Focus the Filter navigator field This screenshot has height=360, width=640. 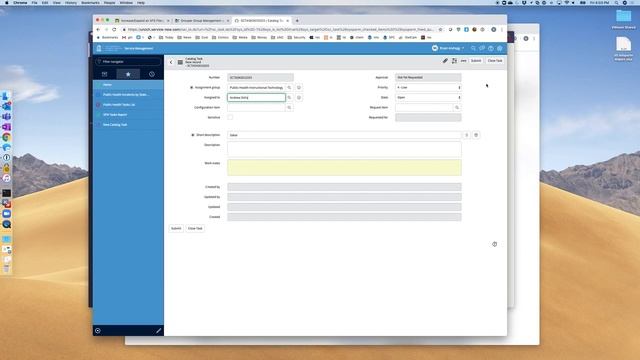coord(128,62)
